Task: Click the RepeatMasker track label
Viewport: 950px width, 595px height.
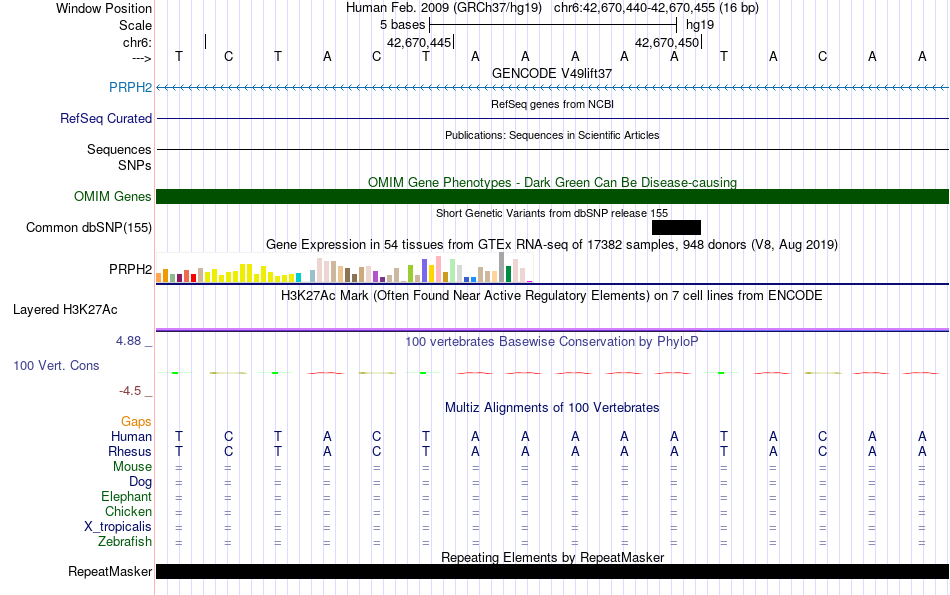Action: pos(110,571)
